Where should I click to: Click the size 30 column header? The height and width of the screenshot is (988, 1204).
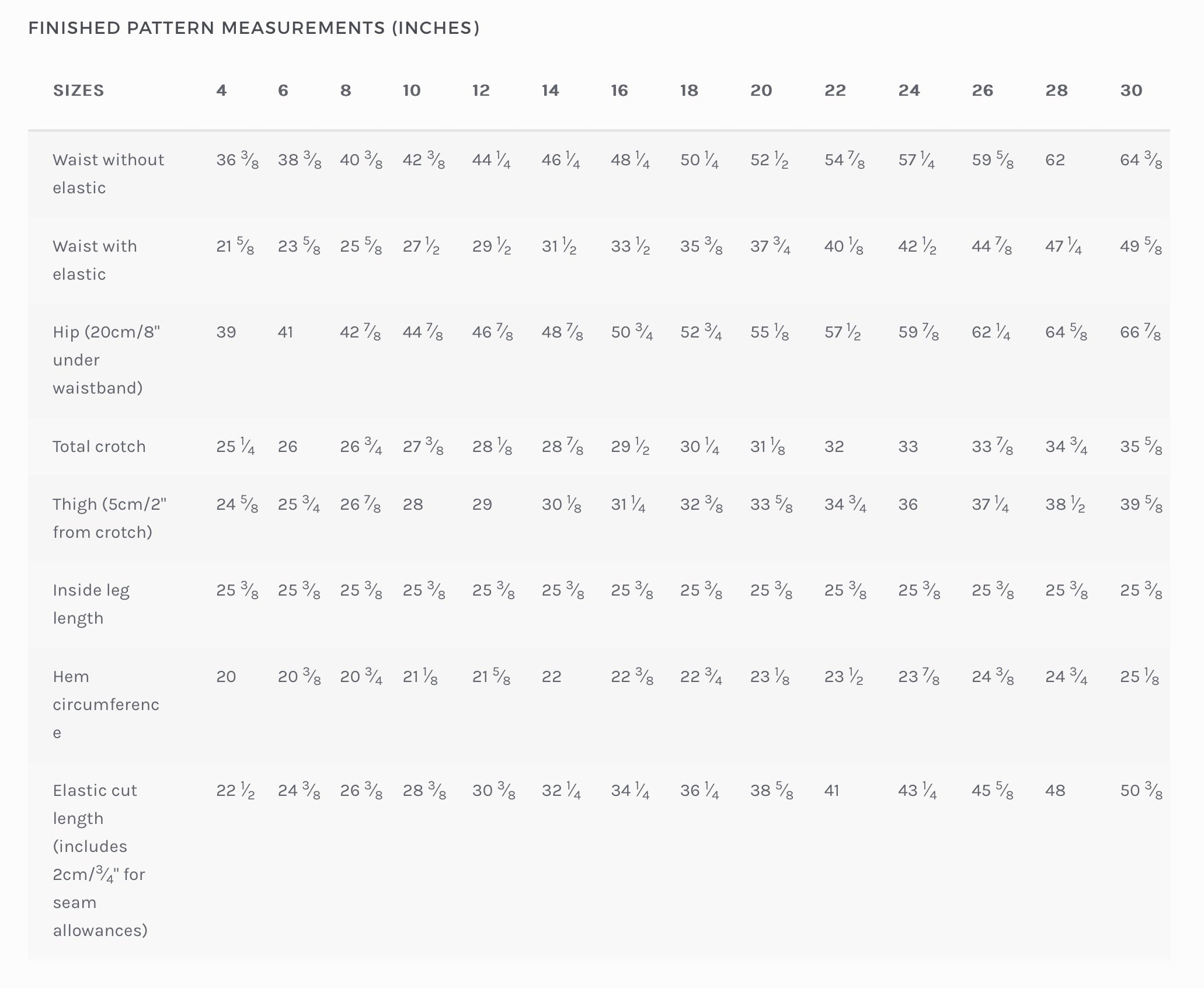(1131, 91)
